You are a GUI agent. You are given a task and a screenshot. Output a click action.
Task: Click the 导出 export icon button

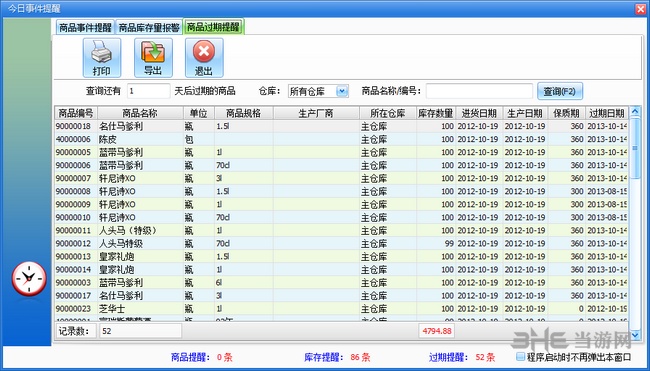tap(153, 58)
